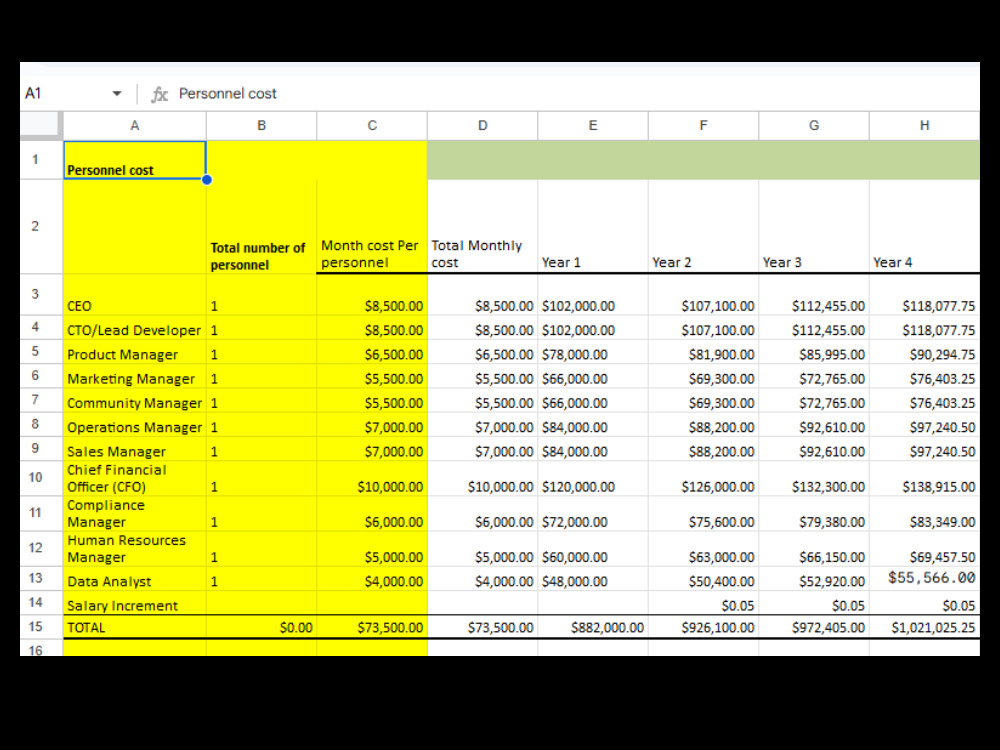Click the 'Year 1' header cell
The width and height of the screenshot is (1000, 750).
click(x=593, y=227)
